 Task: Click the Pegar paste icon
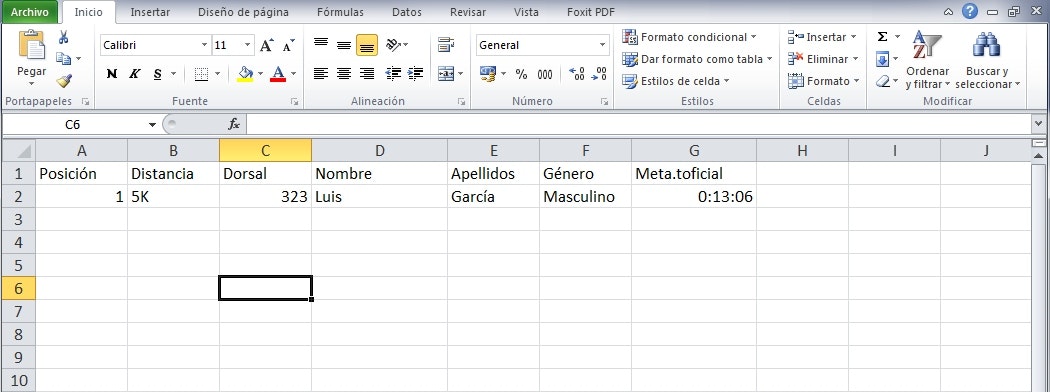tap(31, 46)
